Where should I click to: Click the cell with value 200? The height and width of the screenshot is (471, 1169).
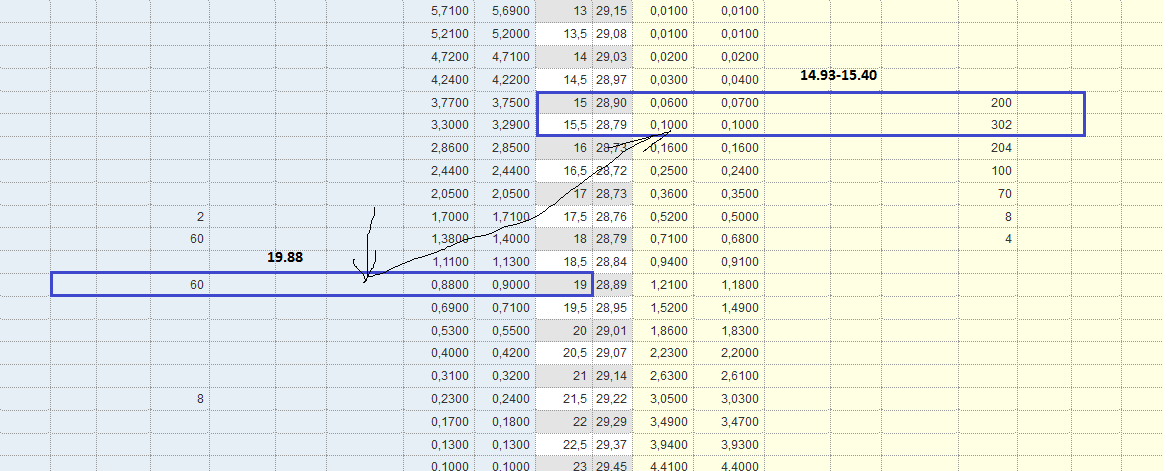tap(1001, 103)
